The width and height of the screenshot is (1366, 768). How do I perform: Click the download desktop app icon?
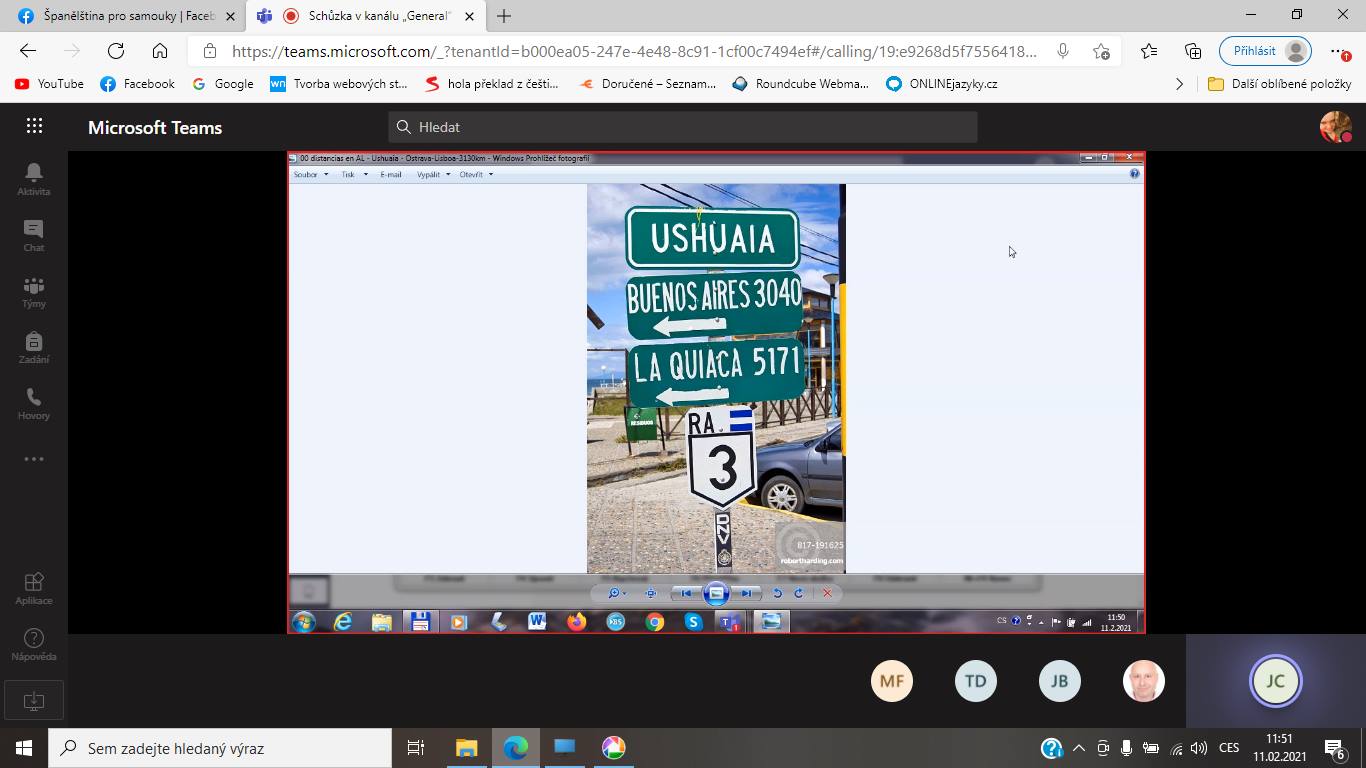pyautogui.click(x=33, y=701)
